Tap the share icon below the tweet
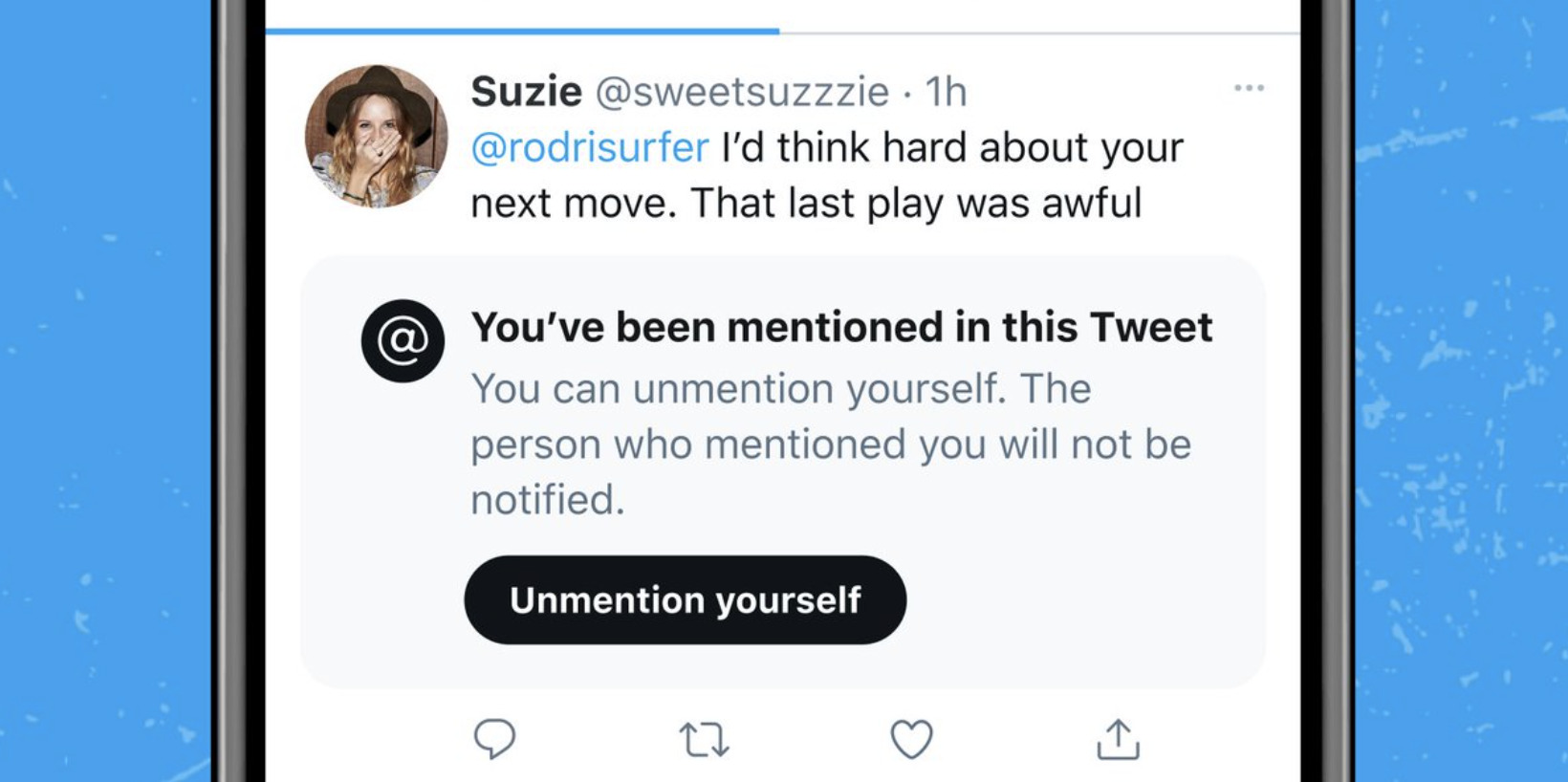Viewport: 1568px width, 782px height. [1118, 739]
